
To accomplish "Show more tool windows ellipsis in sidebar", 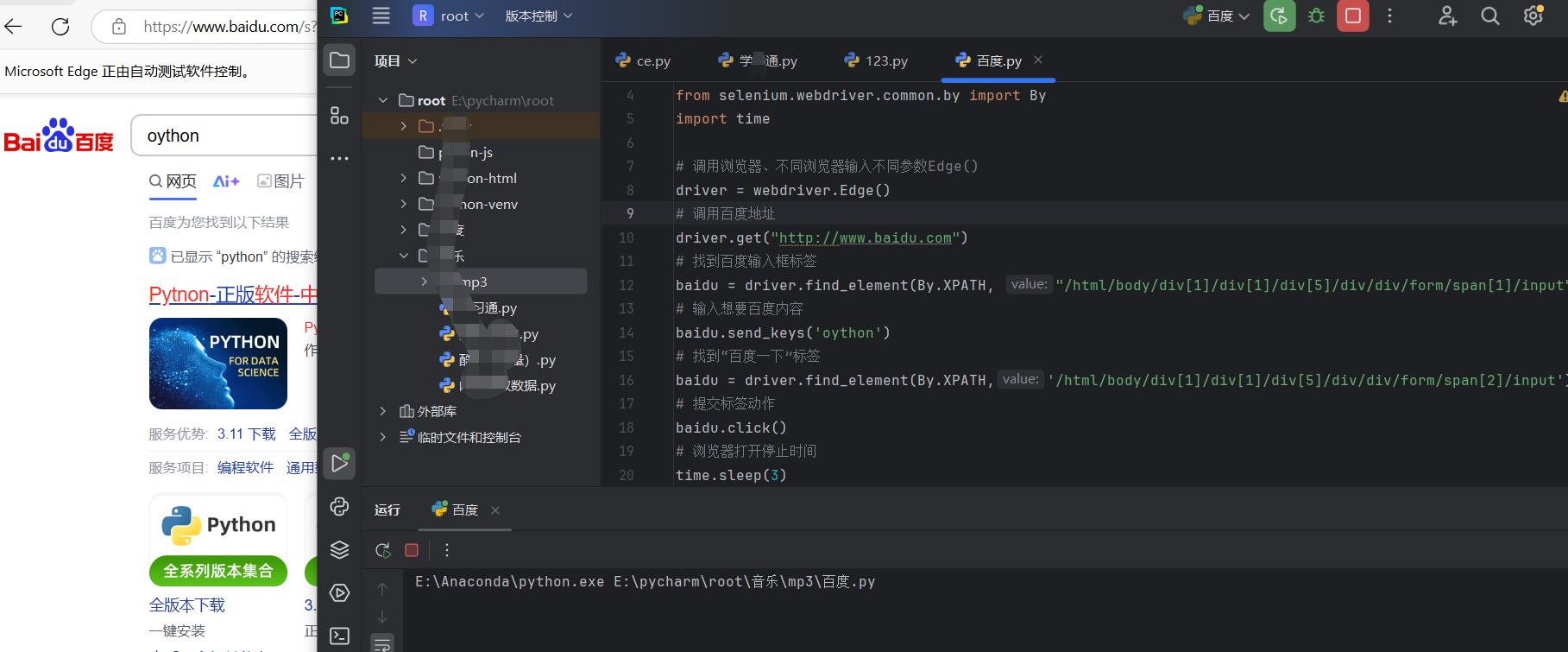I will pyautogui.click(x=339, y=158).
